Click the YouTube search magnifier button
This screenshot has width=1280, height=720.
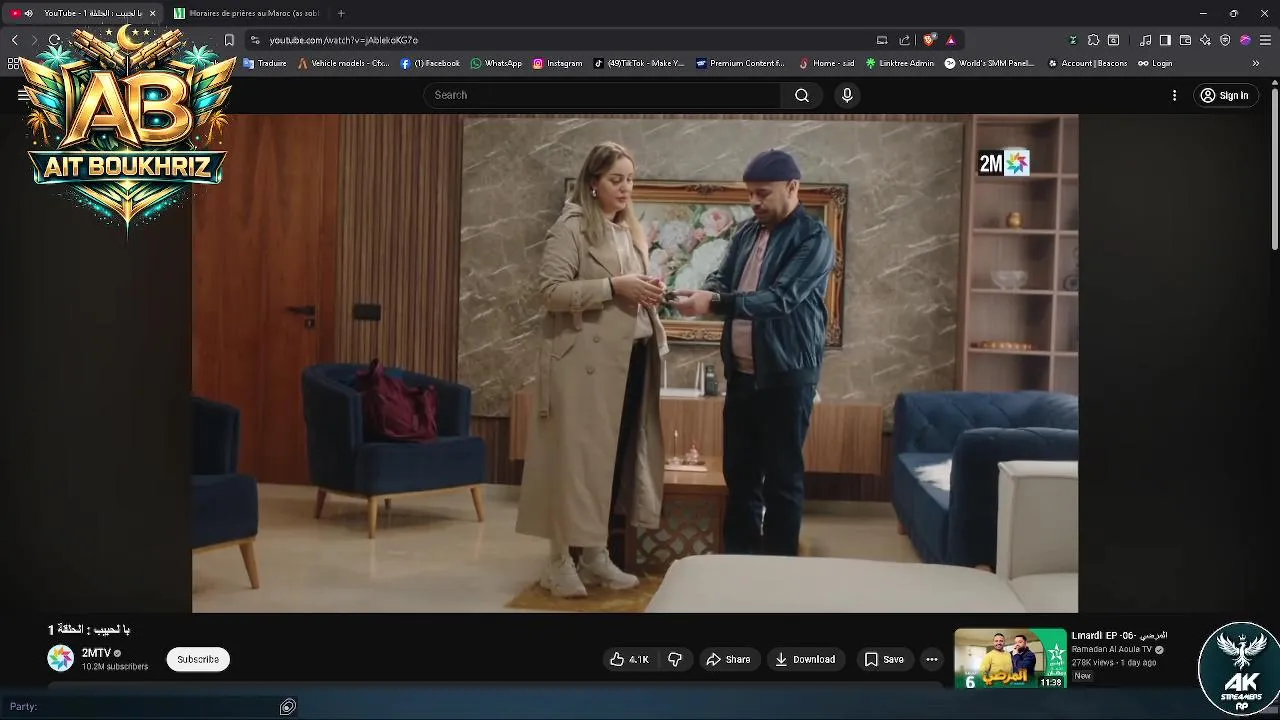coord(802,95)
